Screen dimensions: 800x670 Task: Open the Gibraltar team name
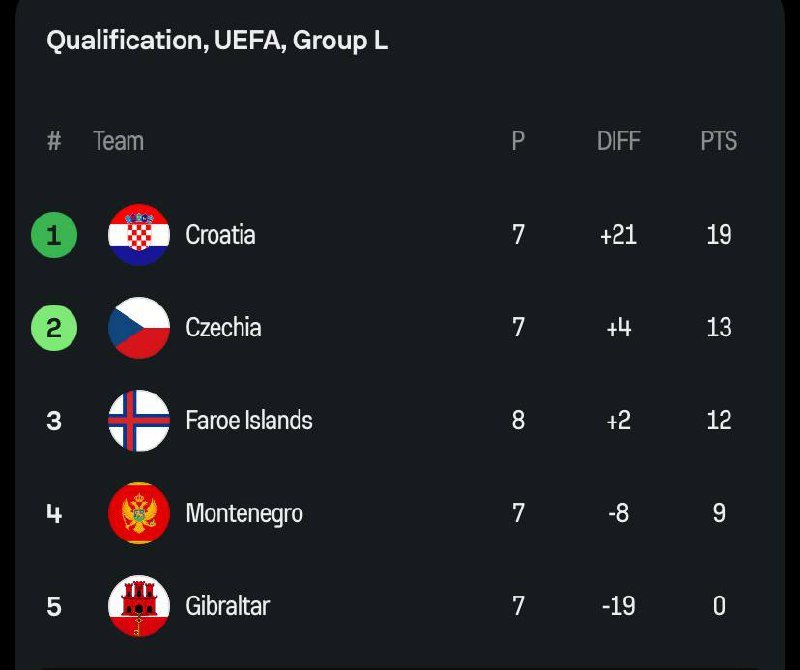pos(227,606)
